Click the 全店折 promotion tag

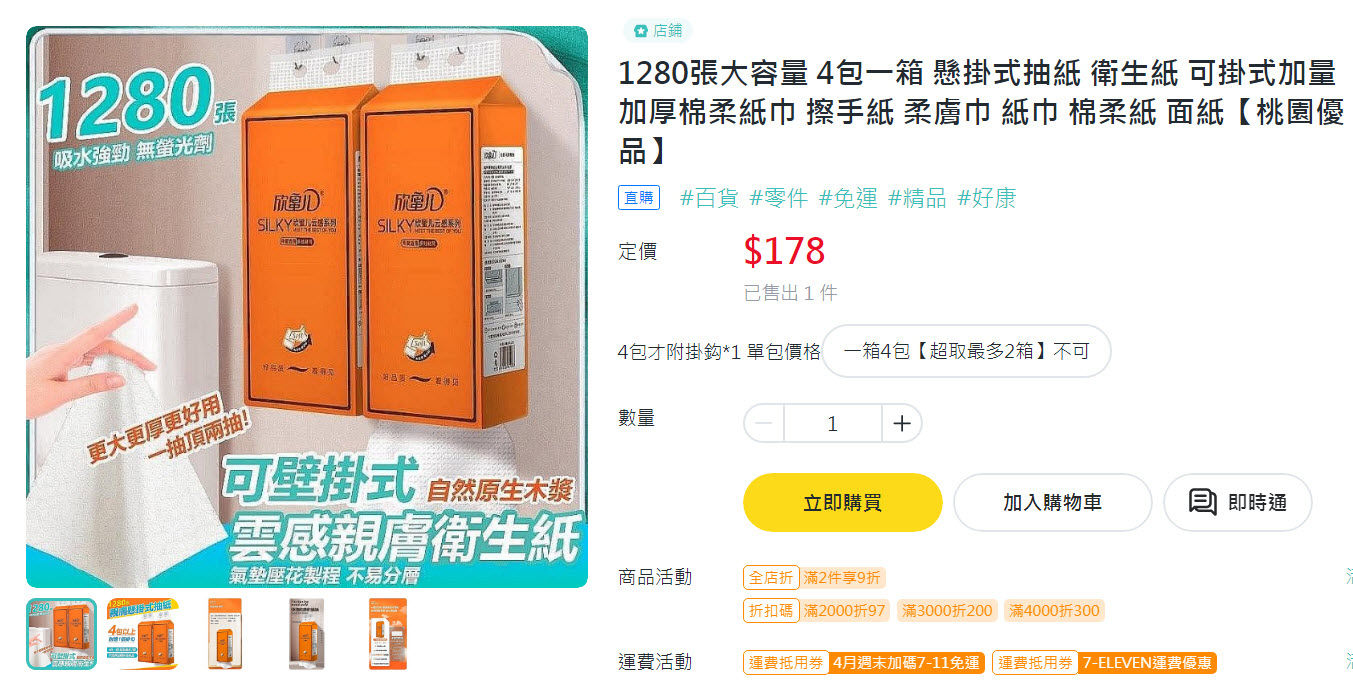(x=771, y=578)
